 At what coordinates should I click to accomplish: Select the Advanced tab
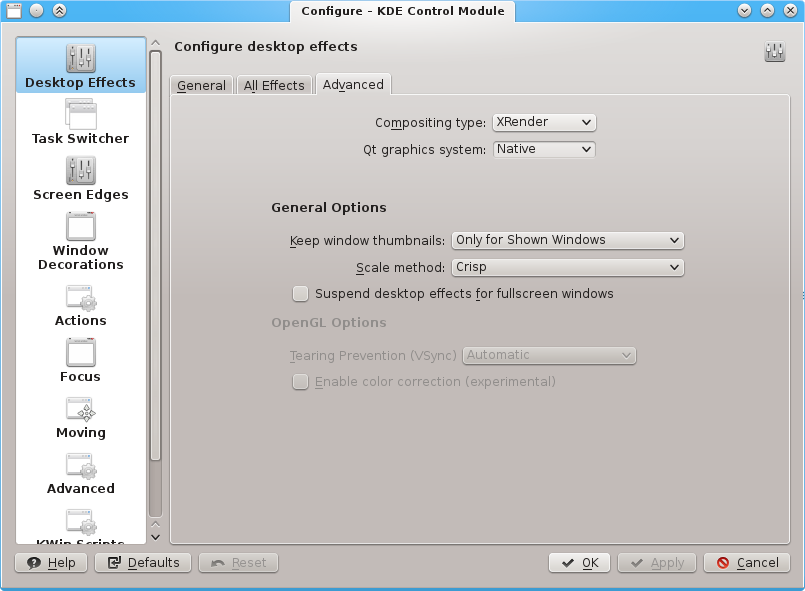point(353,84)
